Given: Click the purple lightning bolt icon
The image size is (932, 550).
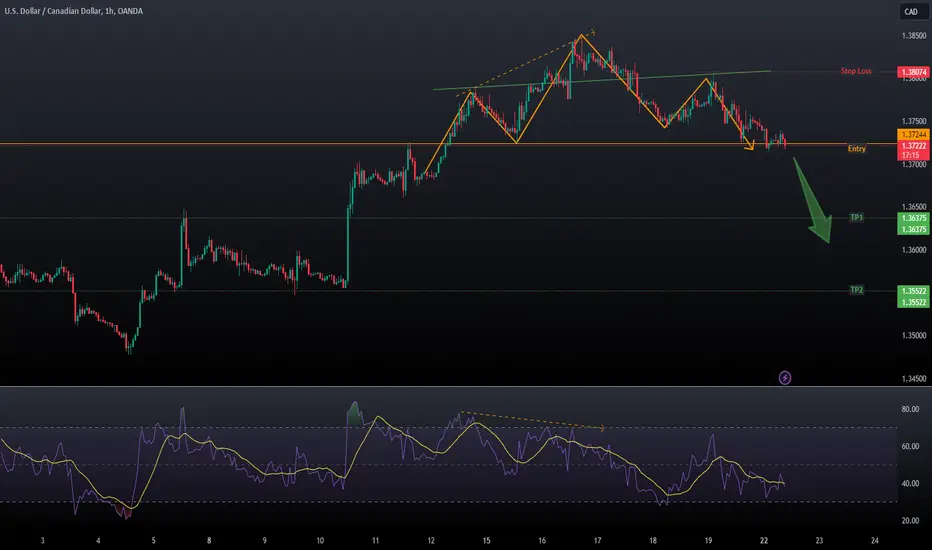Looking at the screenshot, I should 785,377.
